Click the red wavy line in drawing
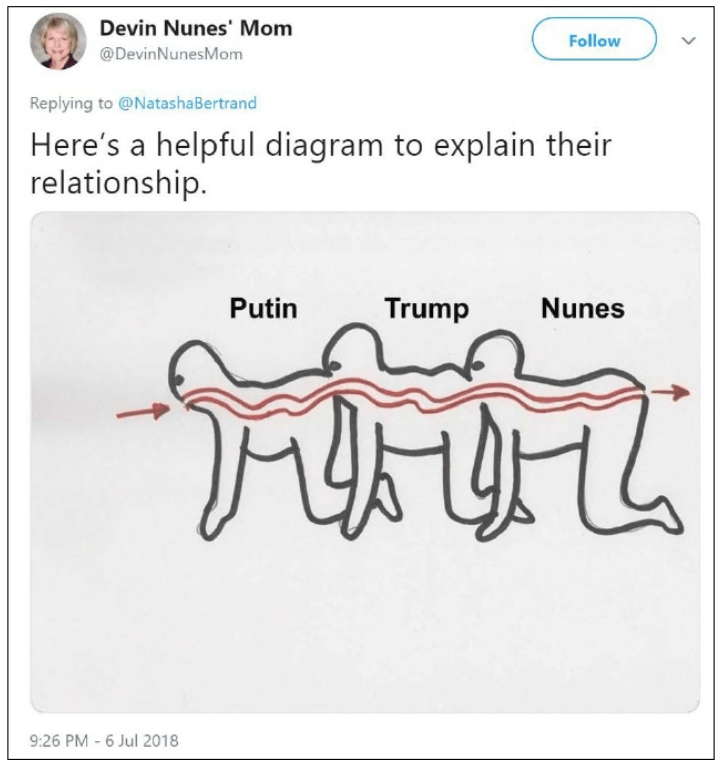This screenshot has height=767, width=719. click(413, 397)
